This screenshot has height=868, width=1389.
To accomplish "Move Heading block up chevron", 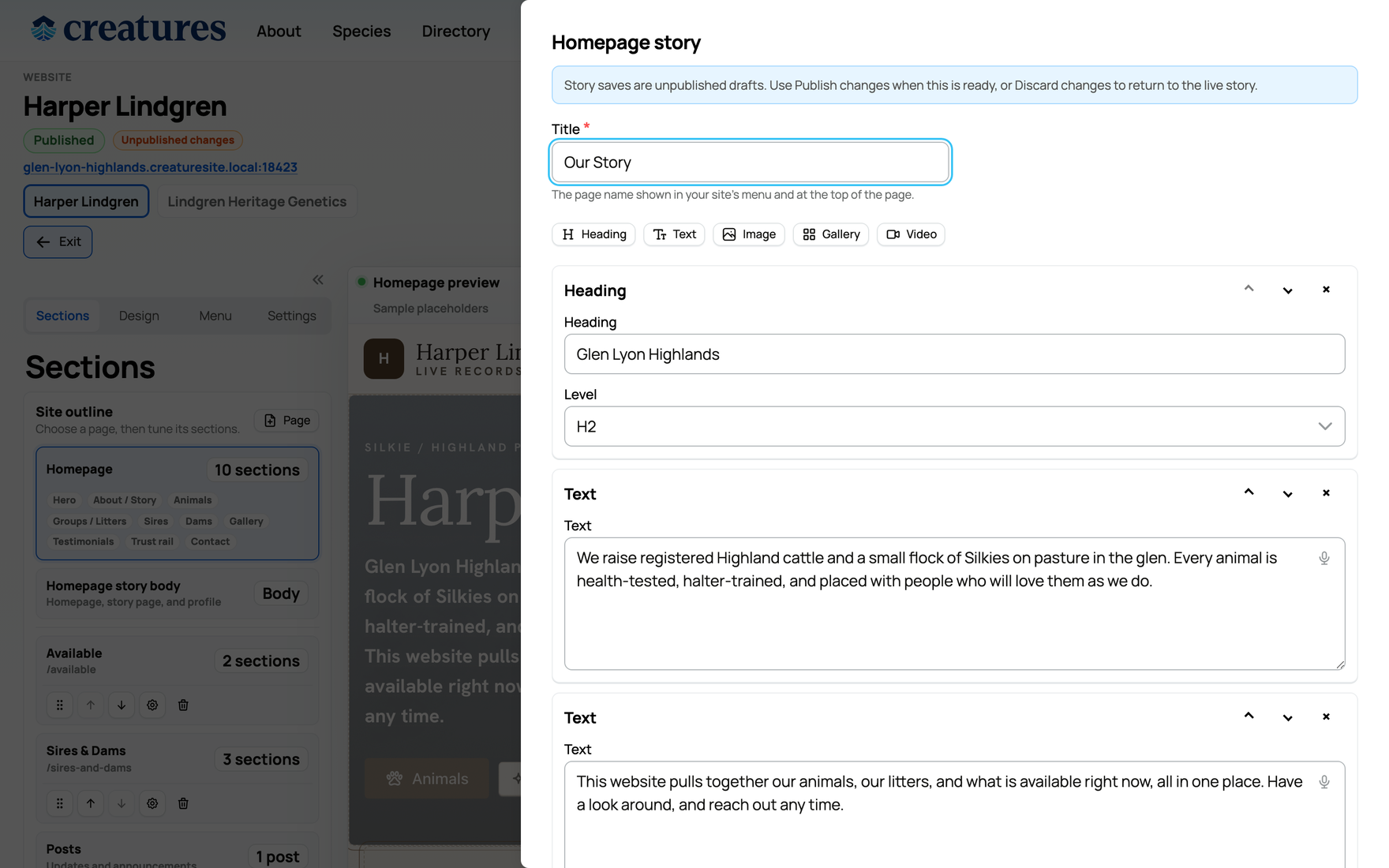I will 1249,290.
